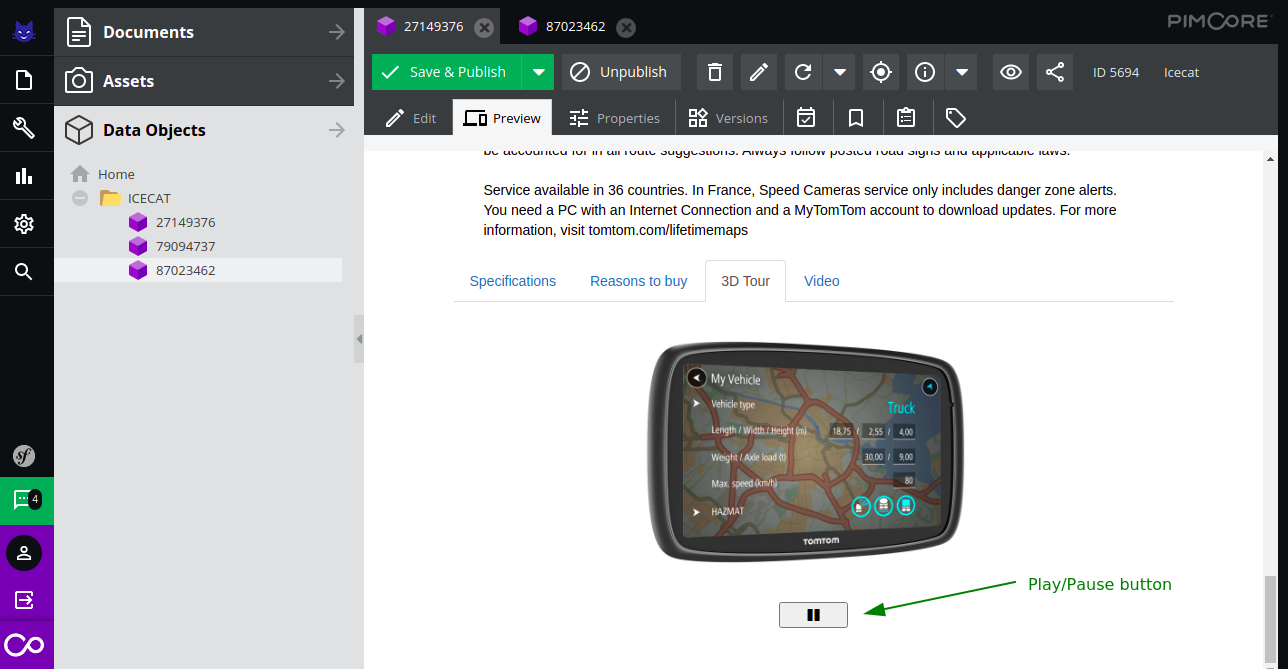
Task: Open the Properties tab
Action: coord(615,118)
